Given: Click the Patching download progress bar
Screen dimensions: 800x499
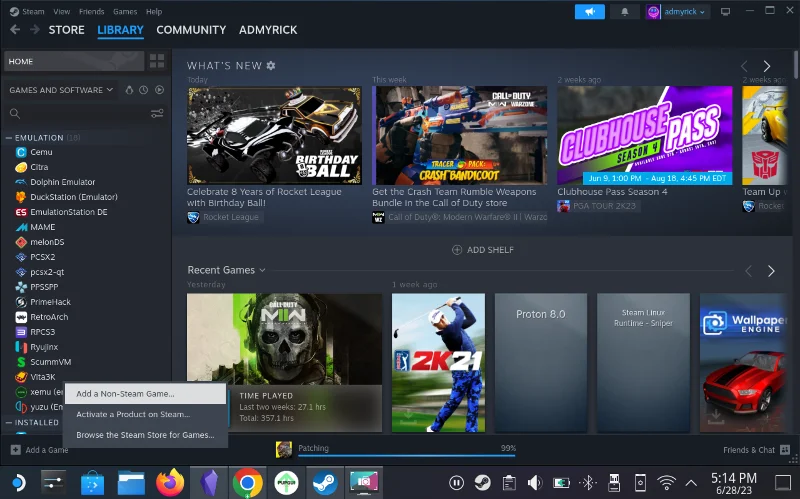Looking at the screenshot, I should (x=407, y=455).
